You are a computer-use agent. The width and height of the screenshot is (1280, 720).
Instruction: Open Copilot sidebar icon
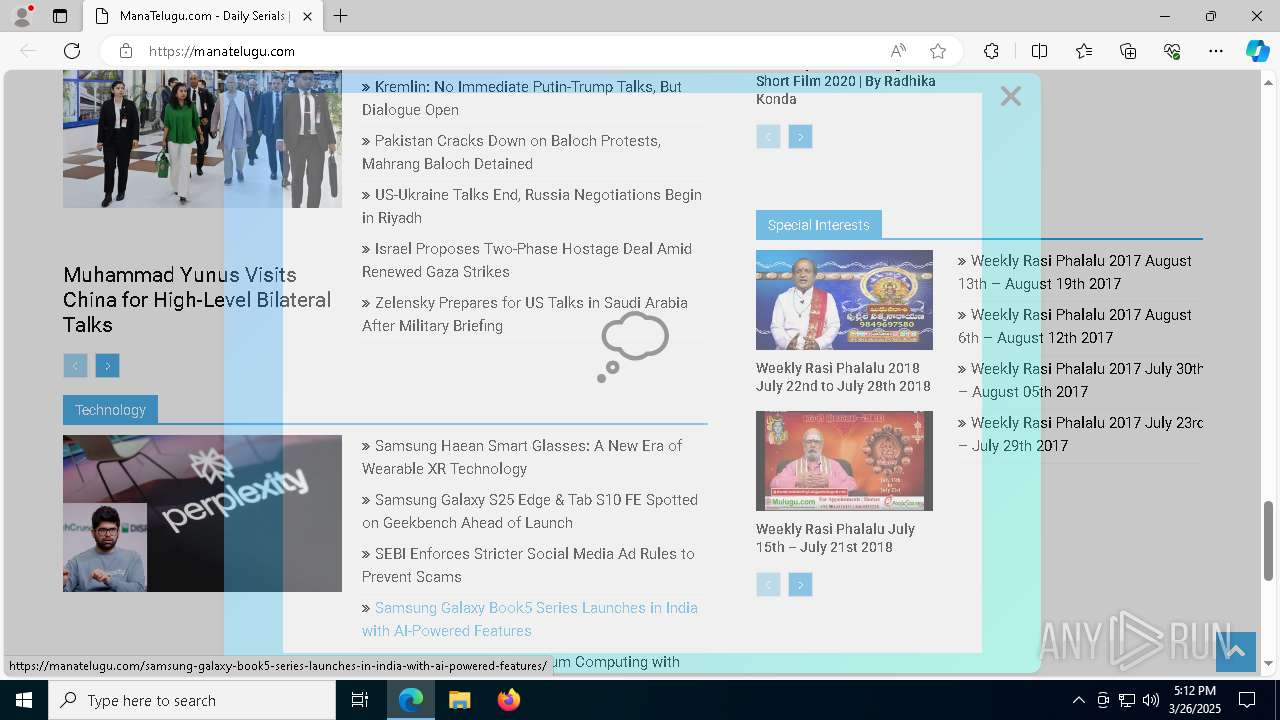pos(1257,51)
